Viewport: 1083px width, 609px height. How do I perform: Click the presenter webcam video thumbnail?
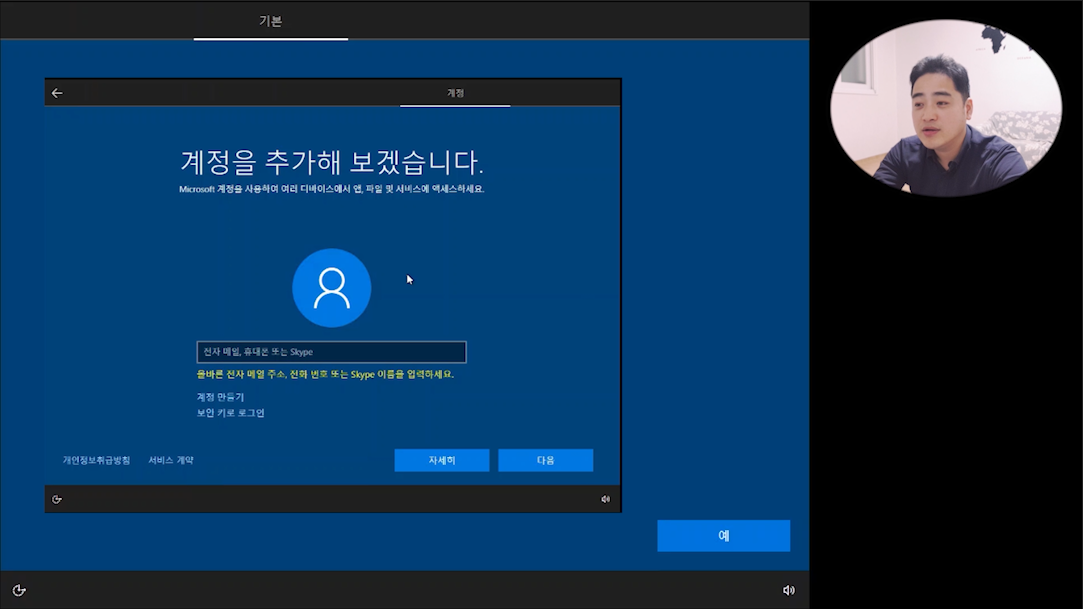tap(946, 108)
